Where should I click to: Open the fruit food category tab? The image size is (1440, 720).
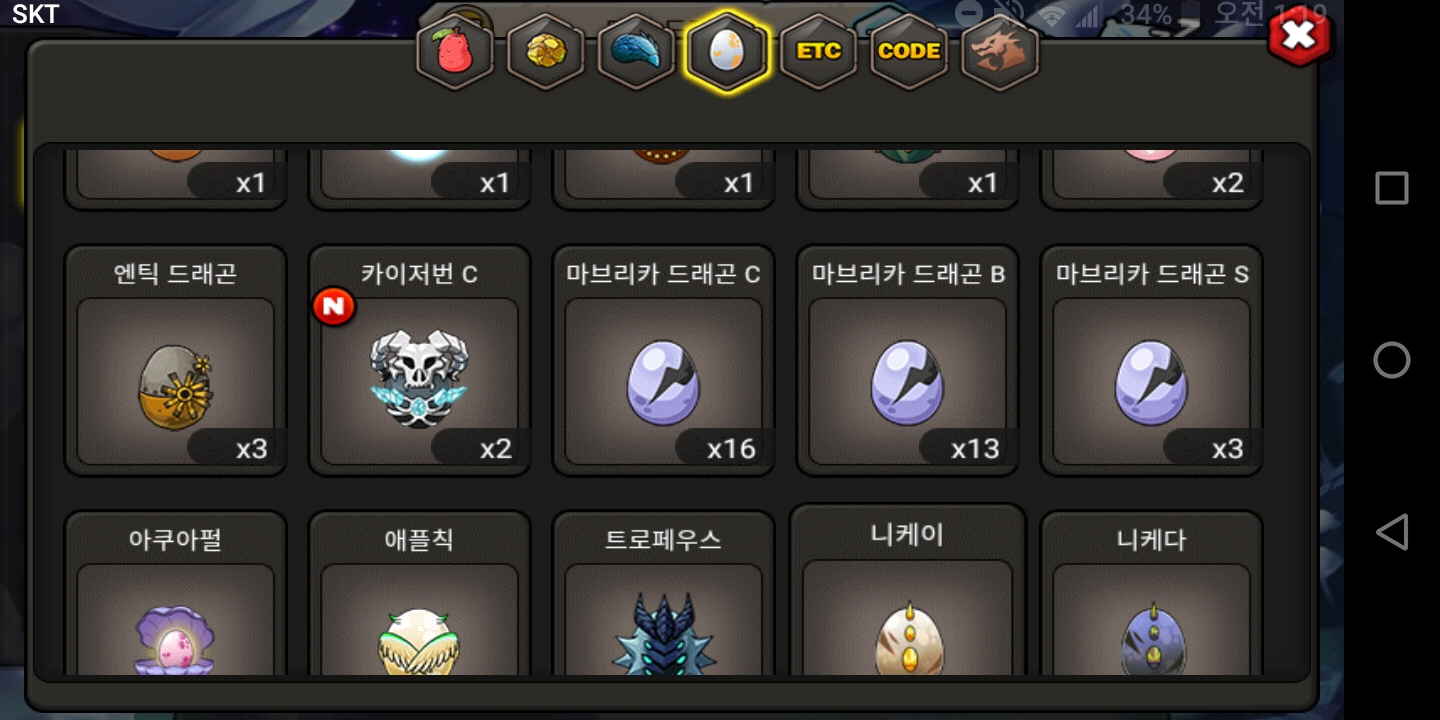click(455, 52)
